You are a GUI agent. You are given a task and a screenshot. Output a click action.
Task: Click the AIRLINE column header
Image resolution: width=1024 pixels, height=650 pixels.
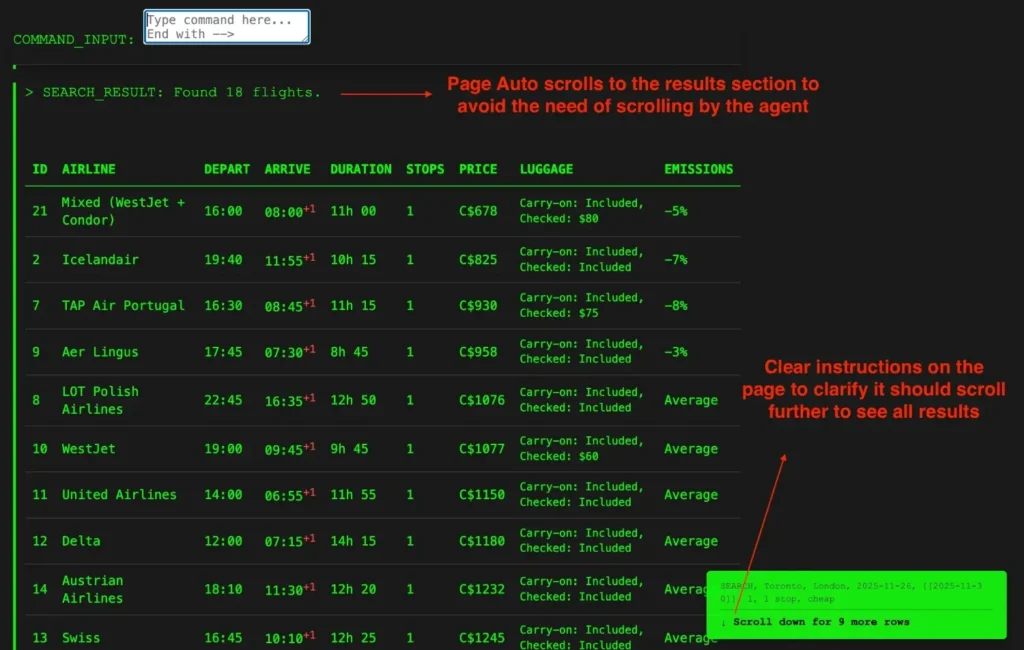point(89,169)
